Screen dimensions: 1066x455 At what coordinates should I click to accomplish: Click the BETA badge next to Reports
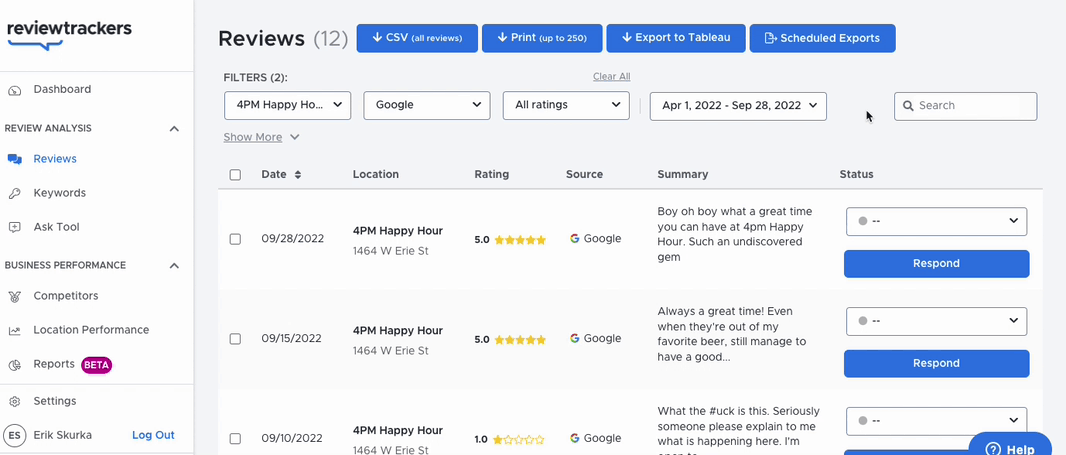pos(97,365)
